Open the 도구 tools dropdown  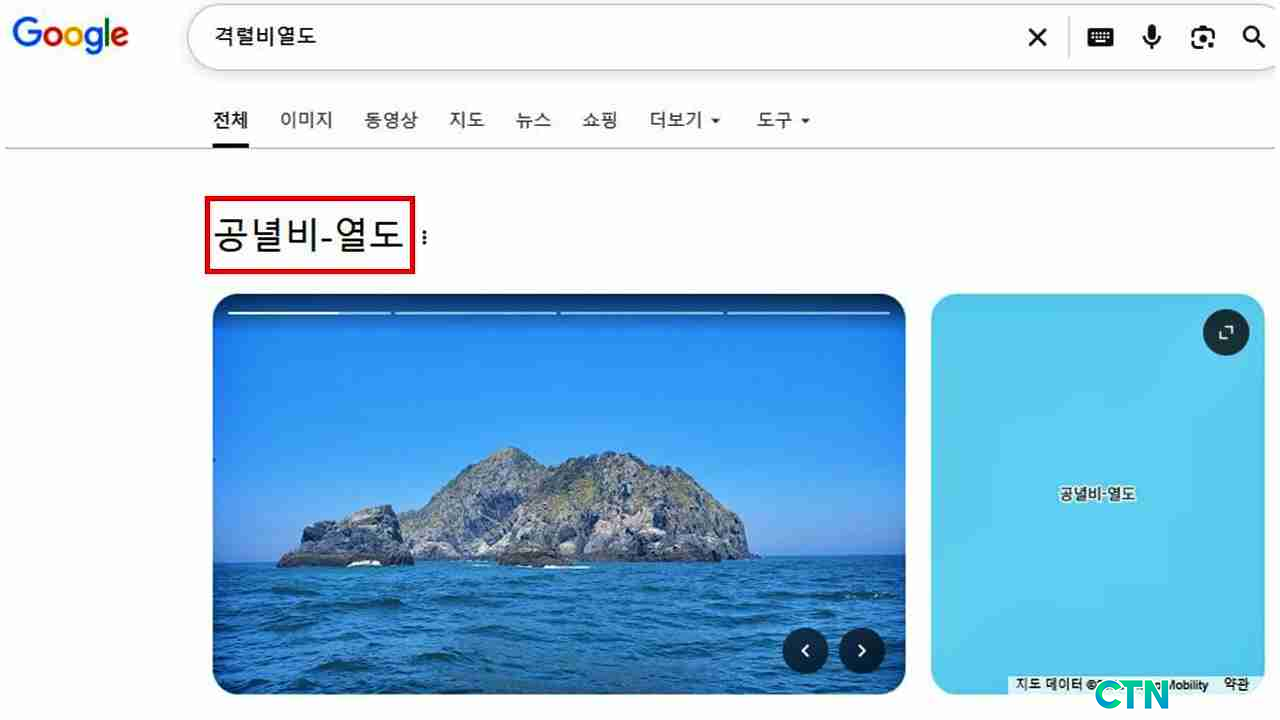coord(783,120)
